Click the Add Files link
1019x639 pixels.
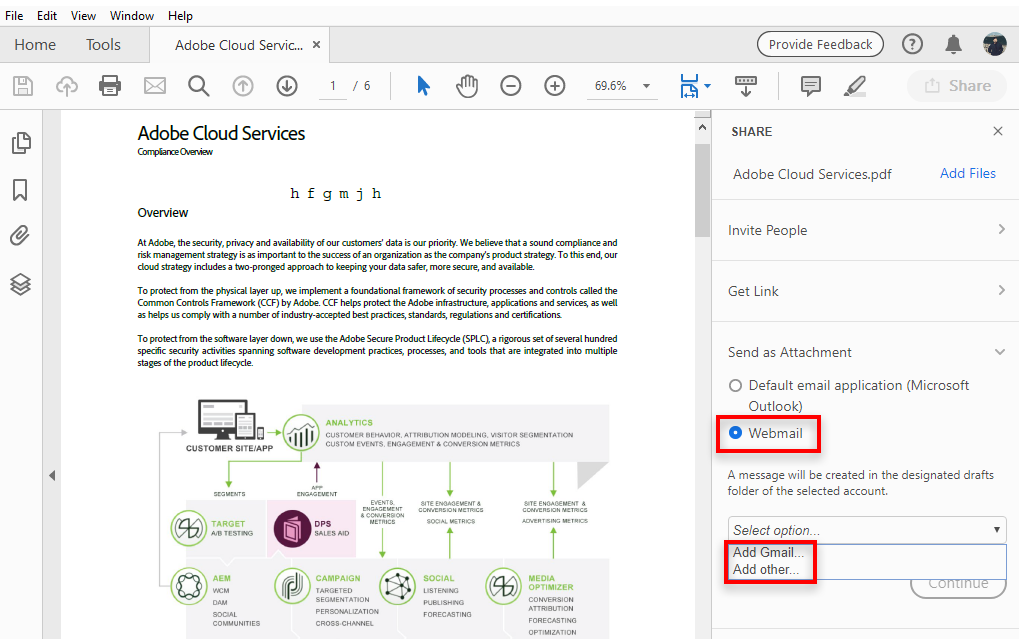[x=968, y=174]
